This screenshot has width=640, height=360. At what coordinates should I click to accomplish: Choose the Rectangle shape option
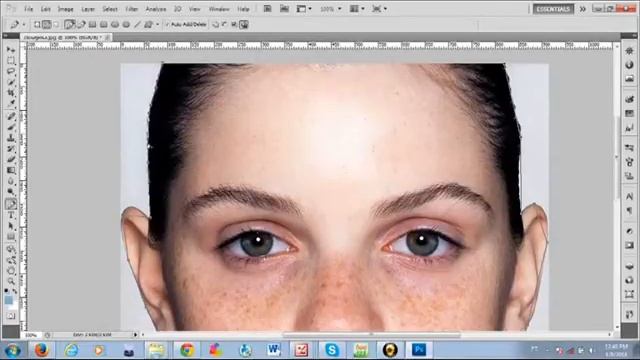click(x=93, y=24)
